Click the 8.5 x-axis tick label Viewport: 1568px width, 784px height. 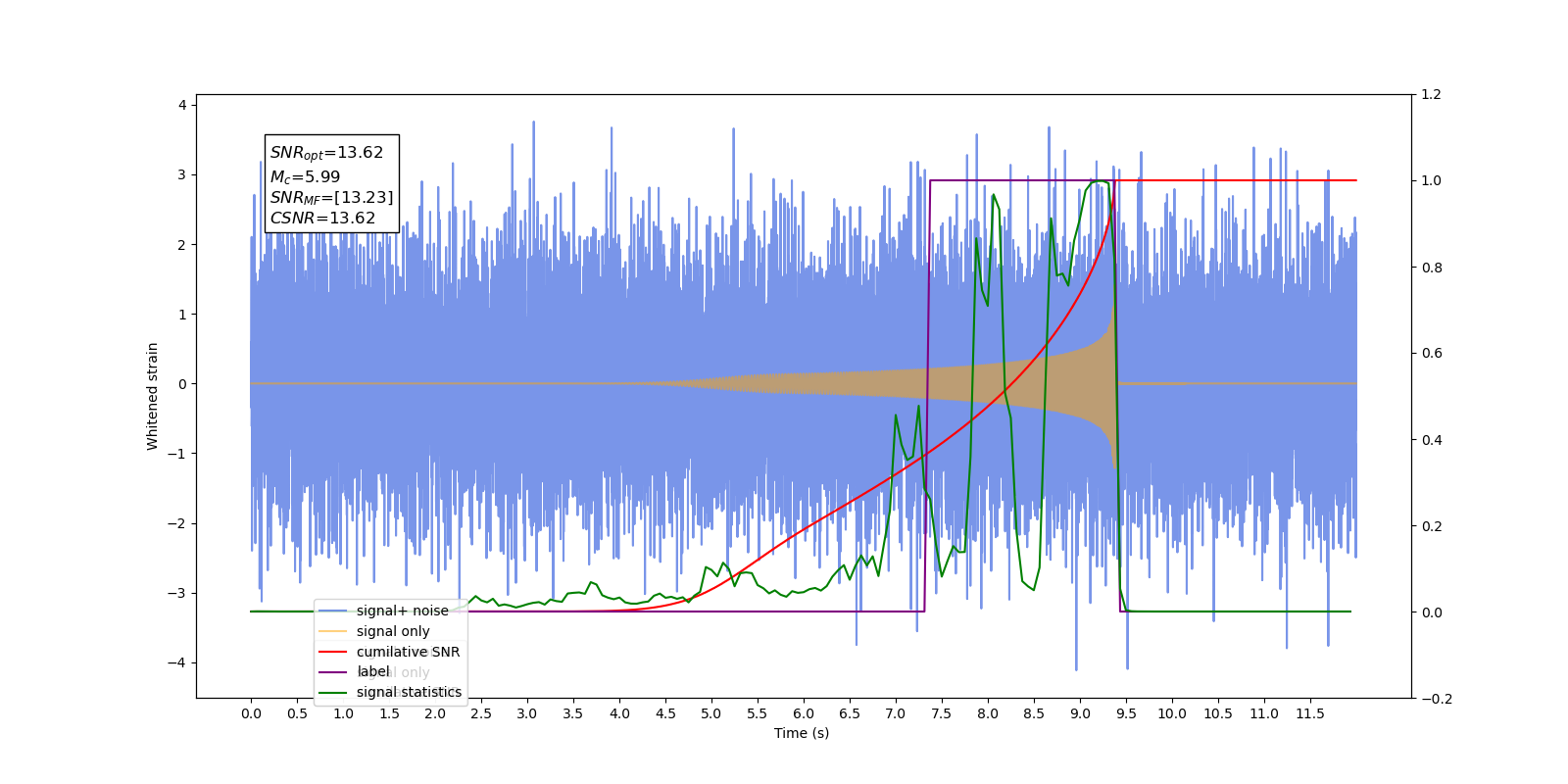[x=1034, y=713]
